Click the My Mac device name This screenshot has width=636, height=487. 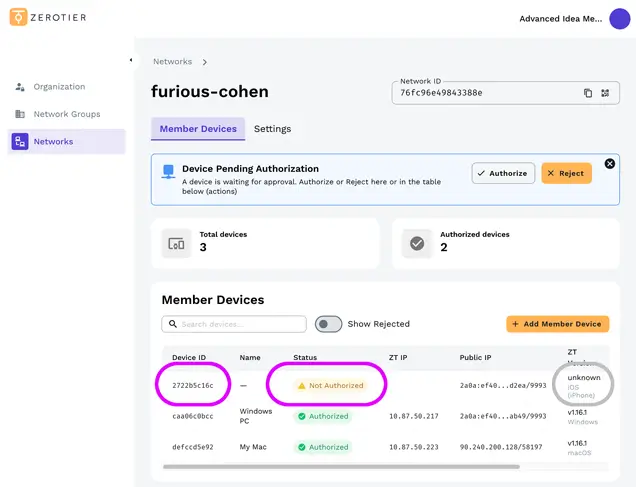click(x=253, y=447)
